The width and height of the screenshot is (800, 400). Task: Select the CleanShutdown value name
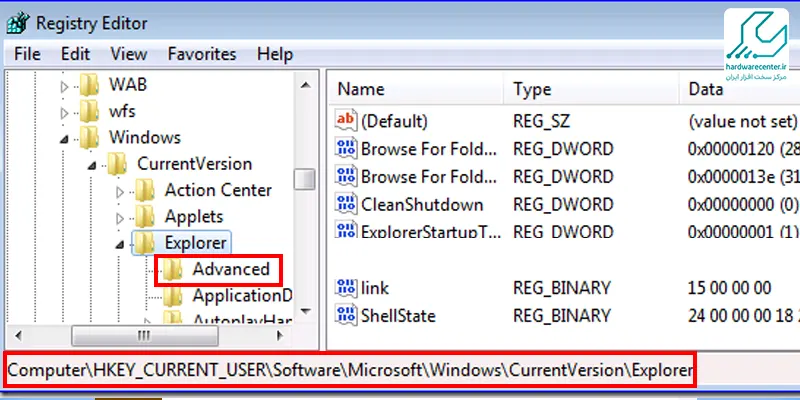(422, 205)
